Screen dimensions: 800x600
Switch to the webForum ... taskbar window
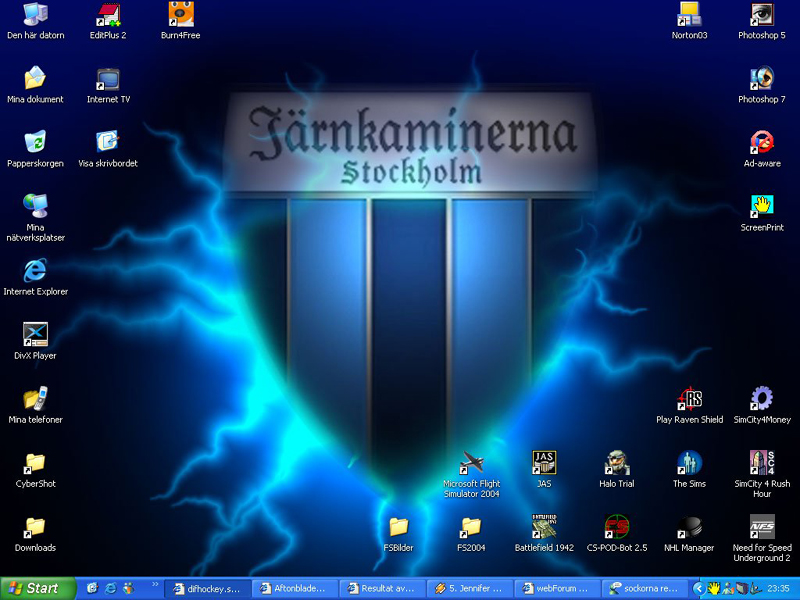[x=557, y=589]
